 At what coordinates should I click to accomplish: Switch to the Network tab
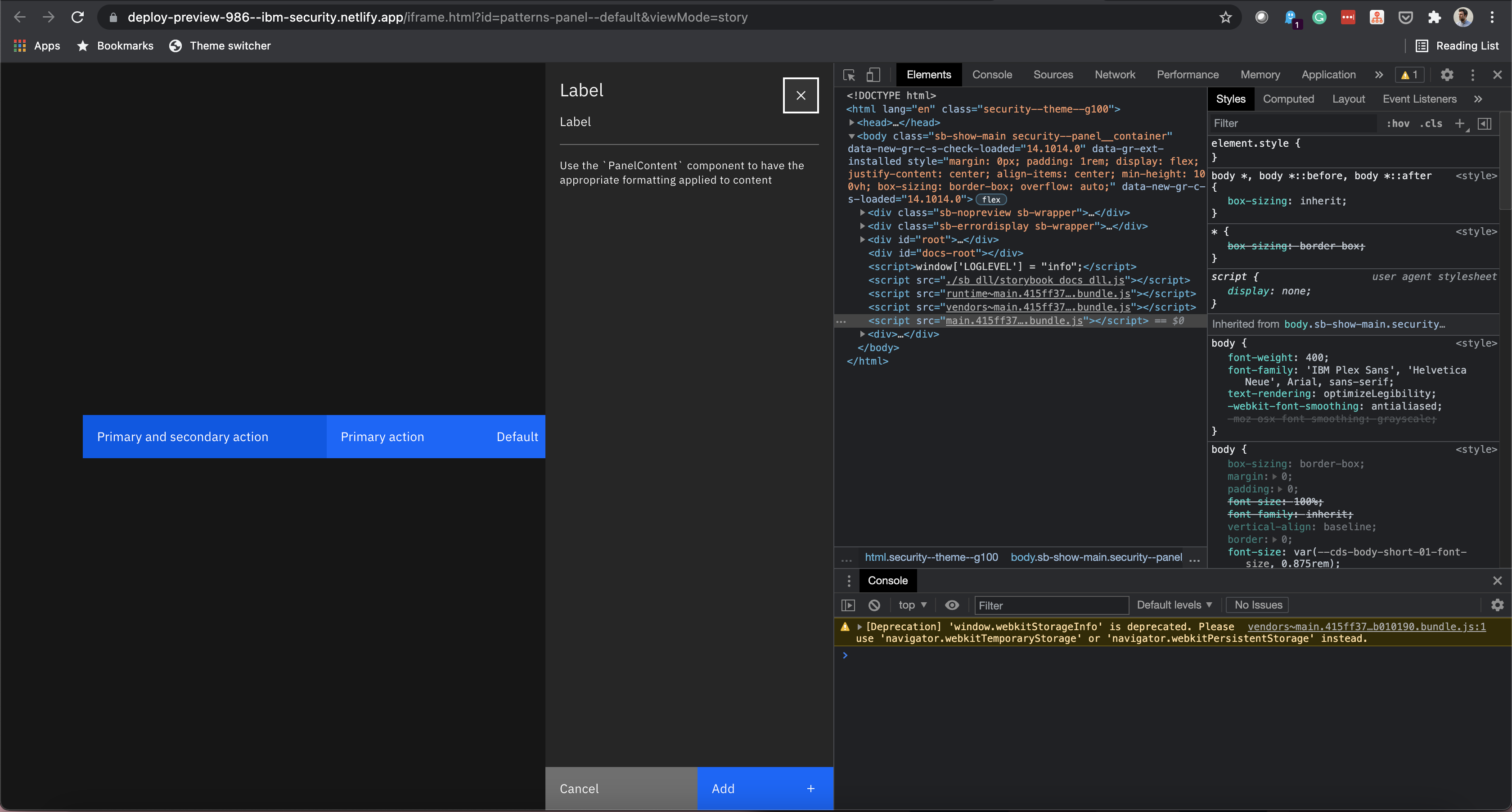click(1115, 75)
